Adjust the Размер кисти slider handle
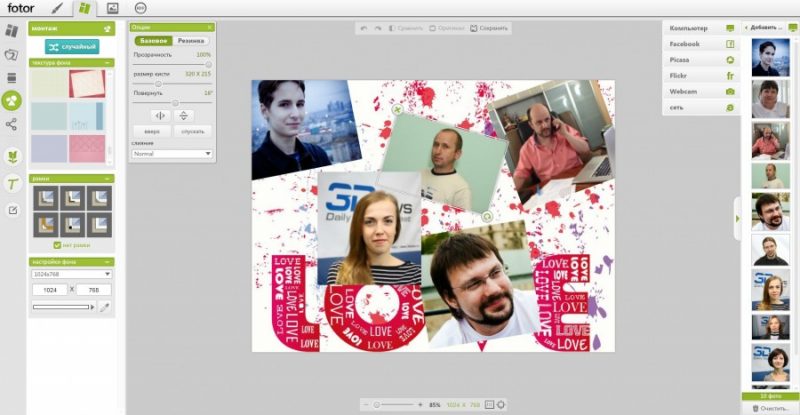The width and height of the screenshot is (800, 415). coord(158,84)
